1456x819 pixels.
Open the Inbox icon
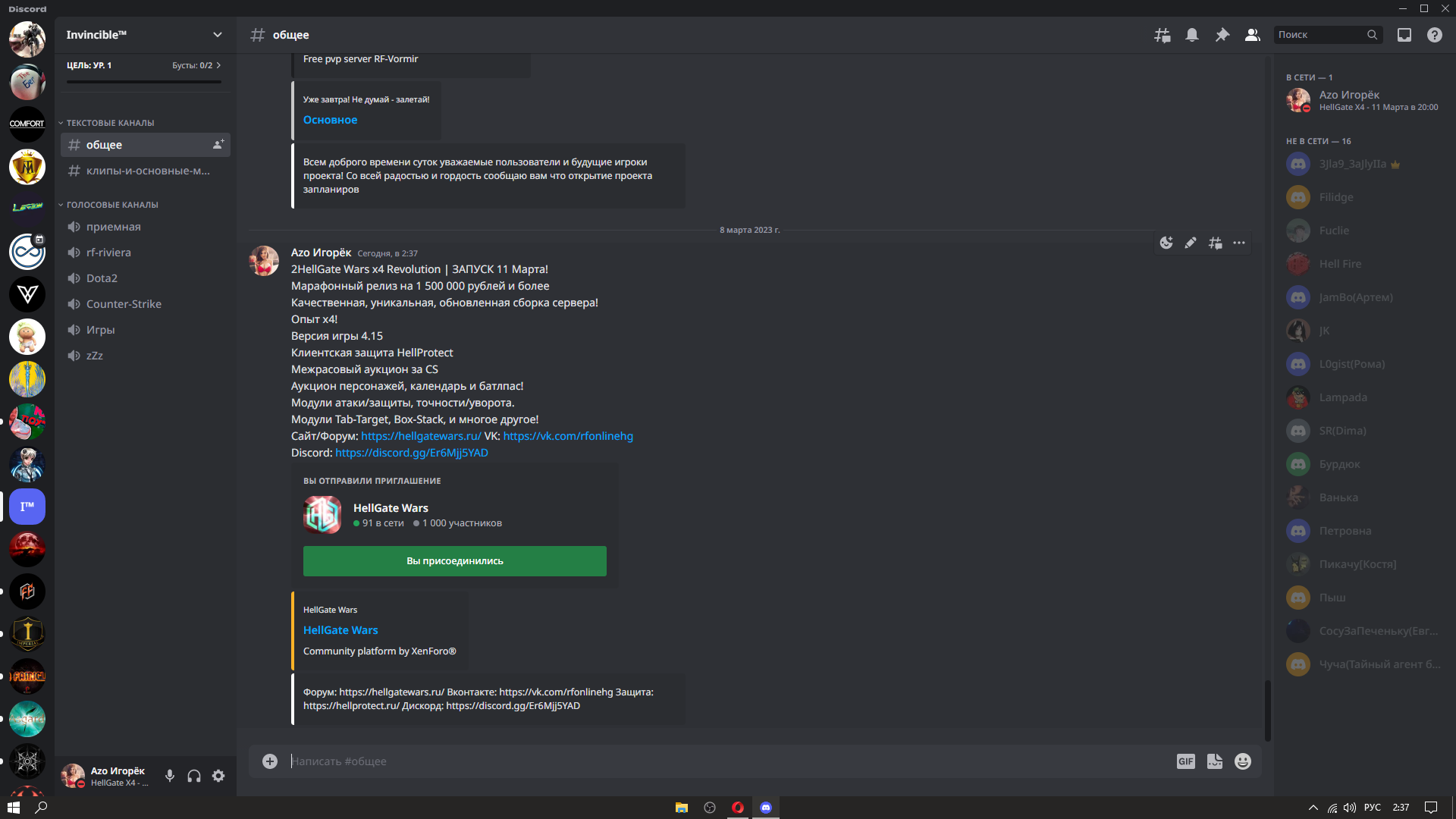(1404, 35)
